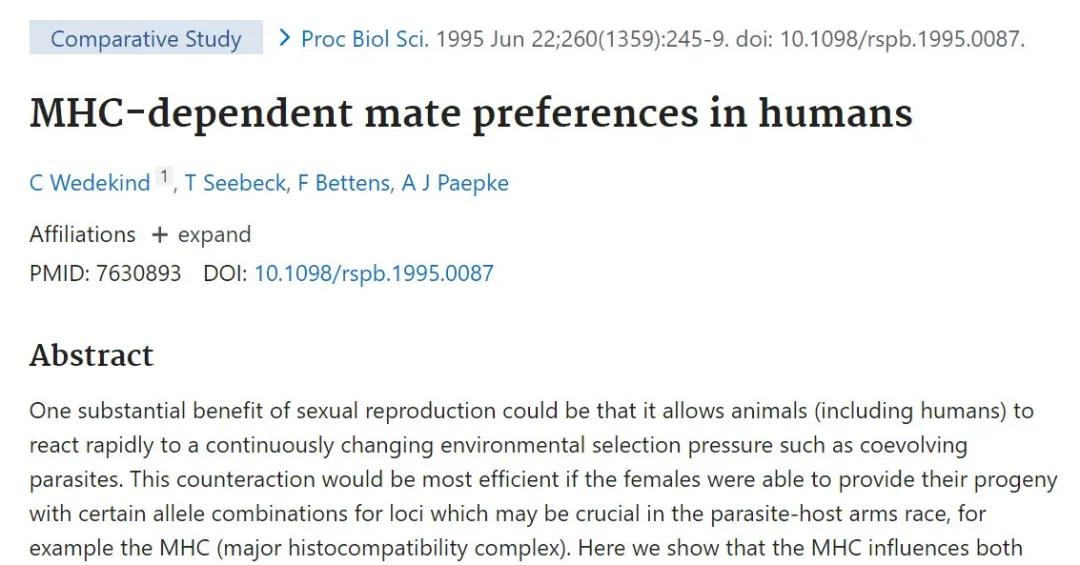Open the Proc Biol Sci journal link
1080x565 pixels.
pyautogui.click(x=364, y=39)
